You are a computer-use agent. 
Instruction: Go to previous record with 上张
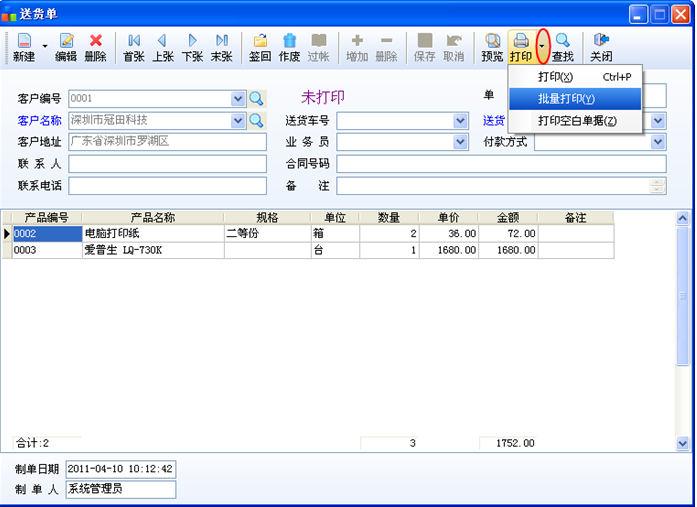coord(163,47)
